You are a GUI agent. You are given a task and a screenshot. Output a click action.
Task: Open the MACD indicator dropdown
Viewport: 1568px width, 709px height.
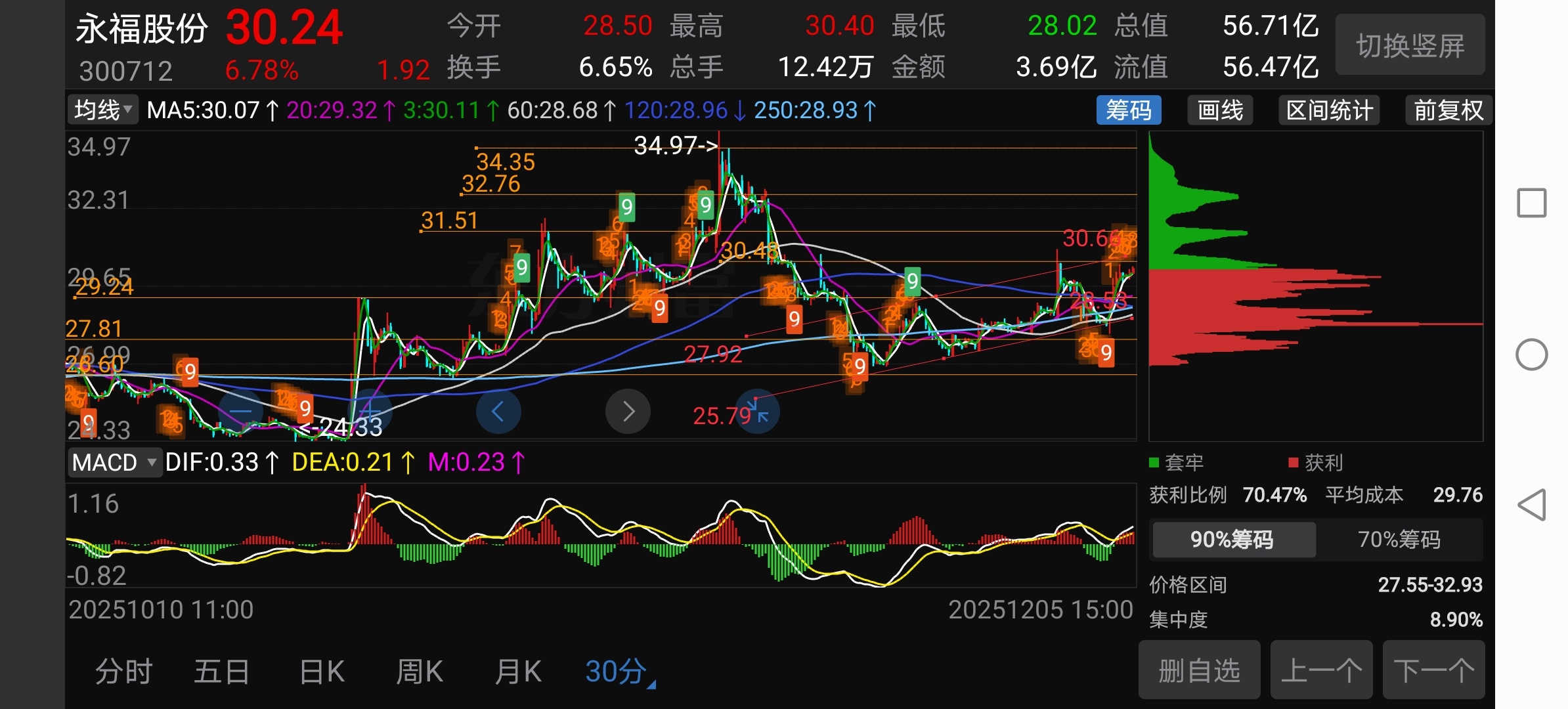114,463
